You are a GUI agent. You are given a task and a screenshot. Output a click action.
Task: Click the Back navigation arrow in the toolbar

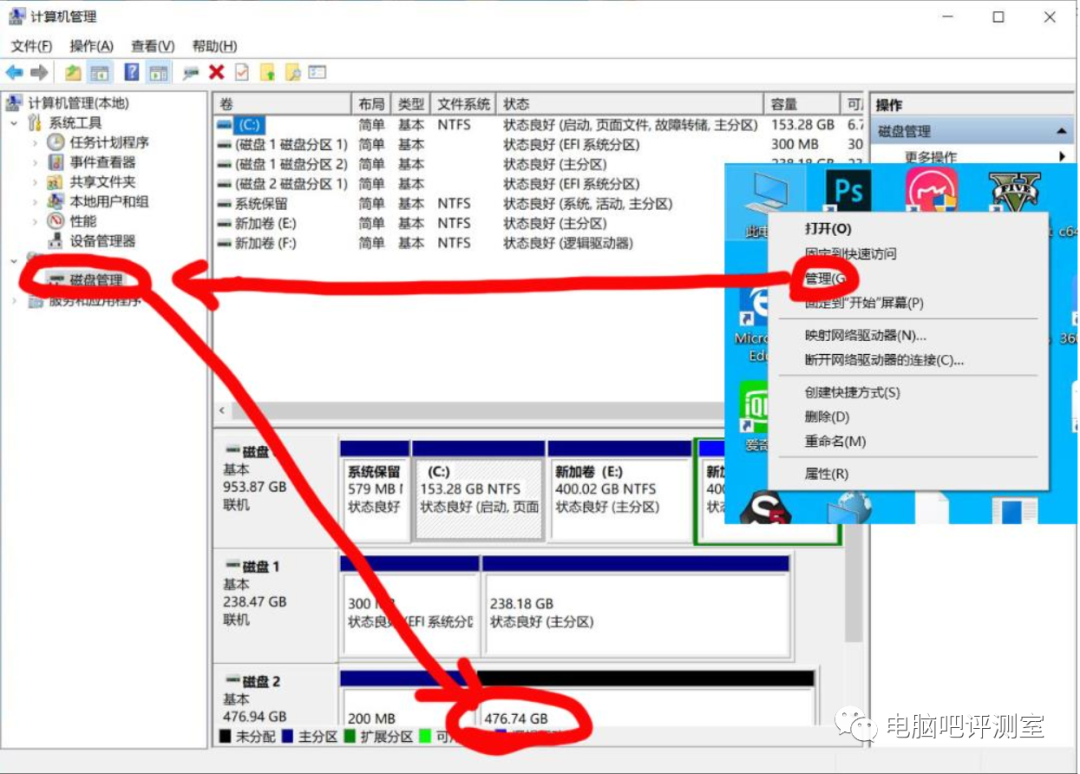13,72
